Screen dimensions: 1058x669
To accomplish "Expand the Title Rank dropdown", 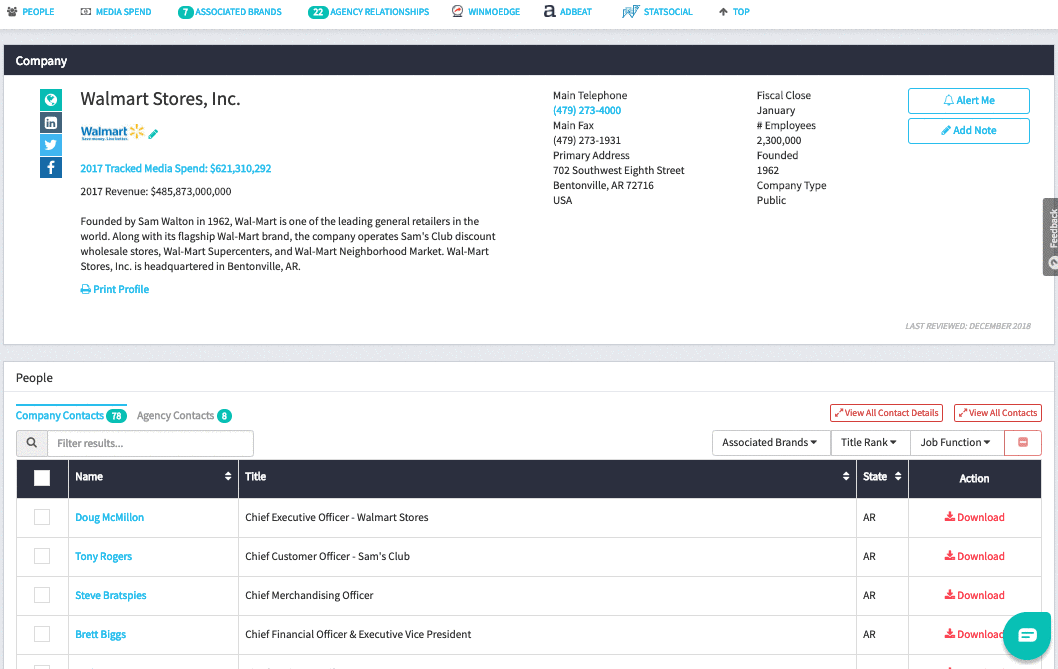I will [870, 442].
